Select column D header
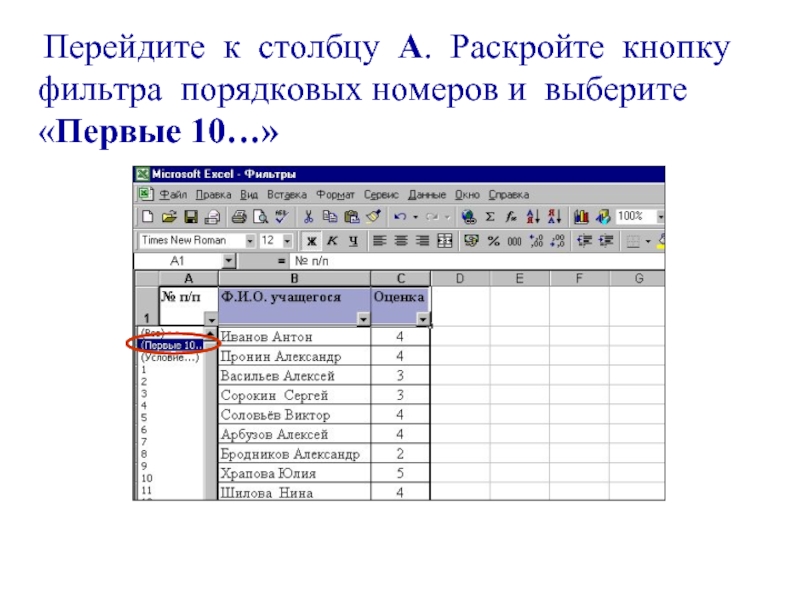Viewport: 800px width, 600px height. [460, 279]
